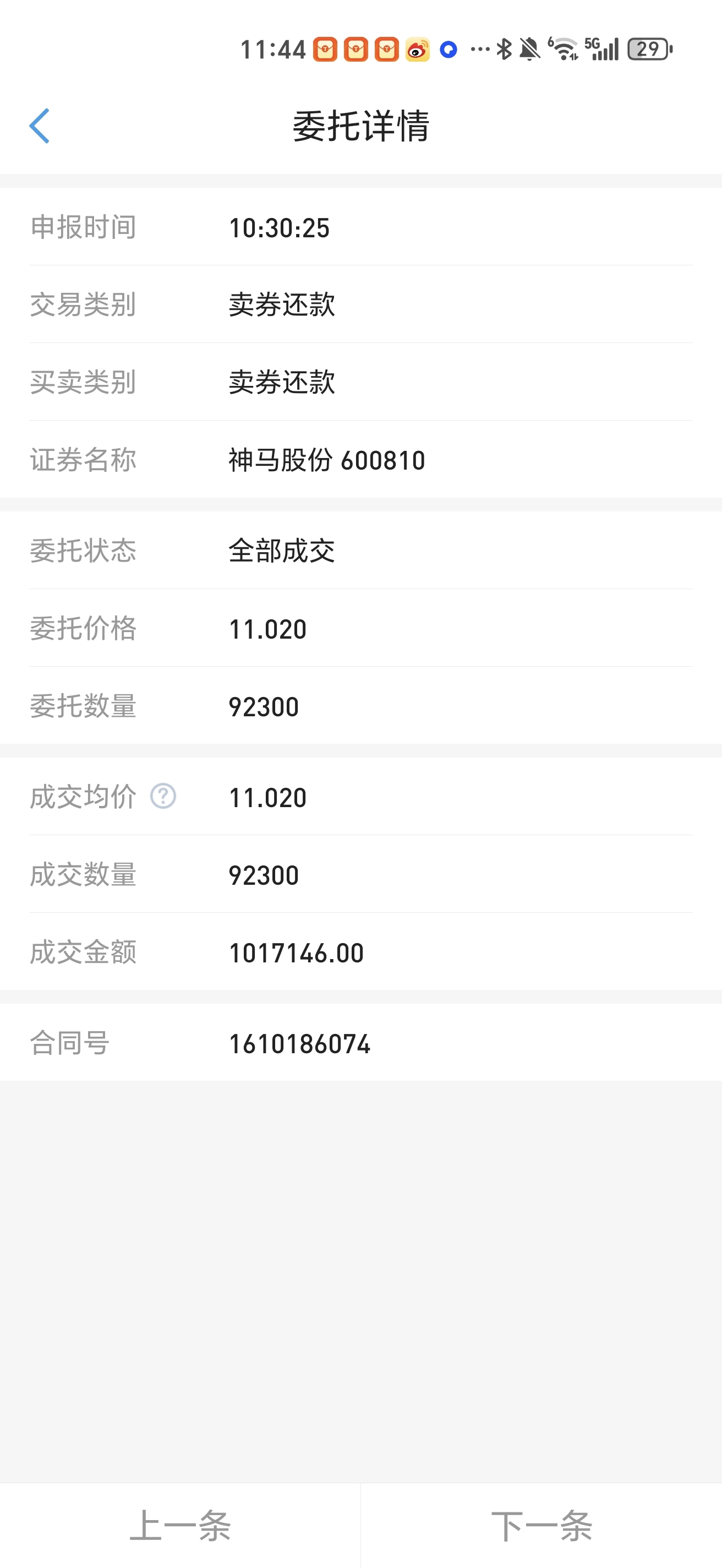
Task: Tap the first orange notification icon
Action: 325,50
